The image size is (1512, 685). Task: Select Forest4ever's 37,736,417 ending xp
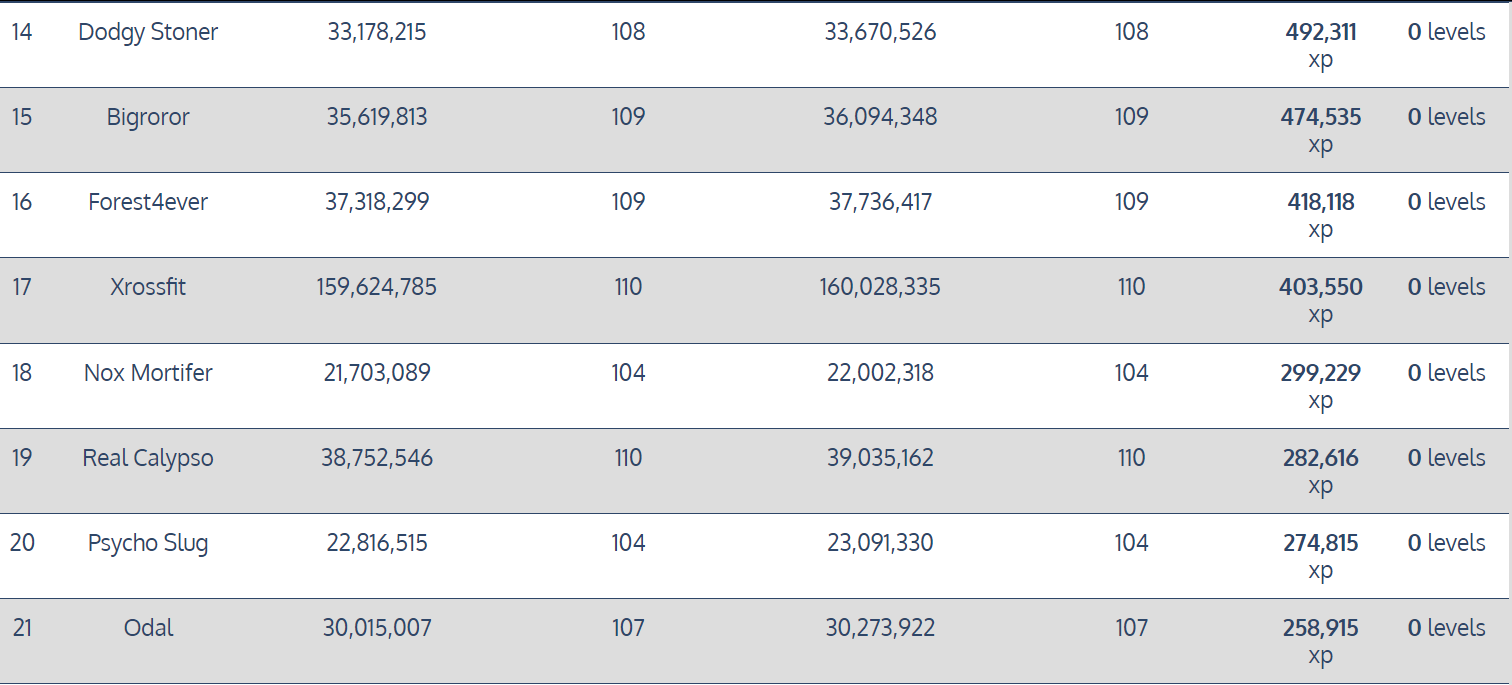point(880,202)
